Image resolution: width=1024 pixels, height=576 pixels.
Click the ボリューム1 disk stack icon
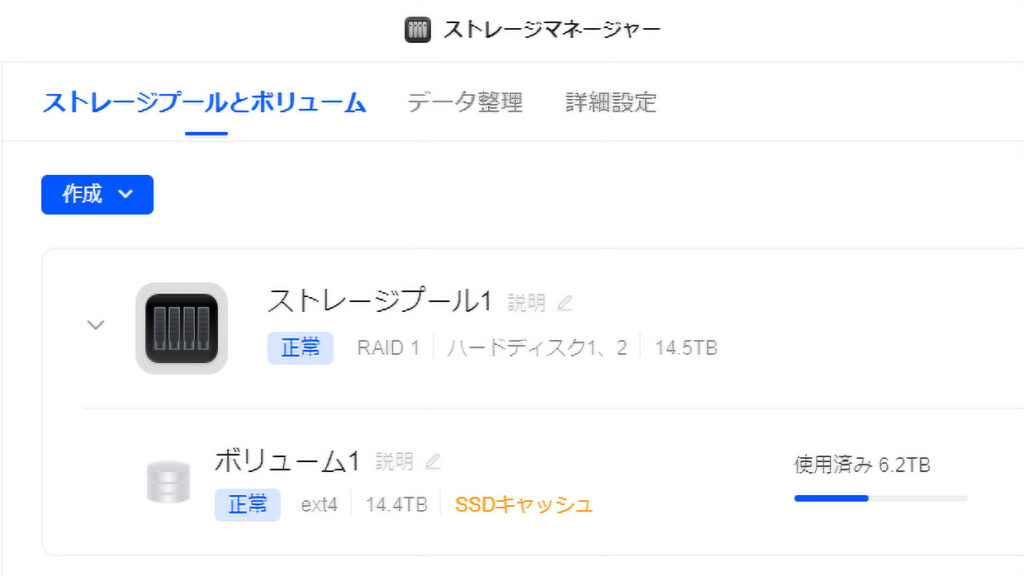tap(167, 482)
